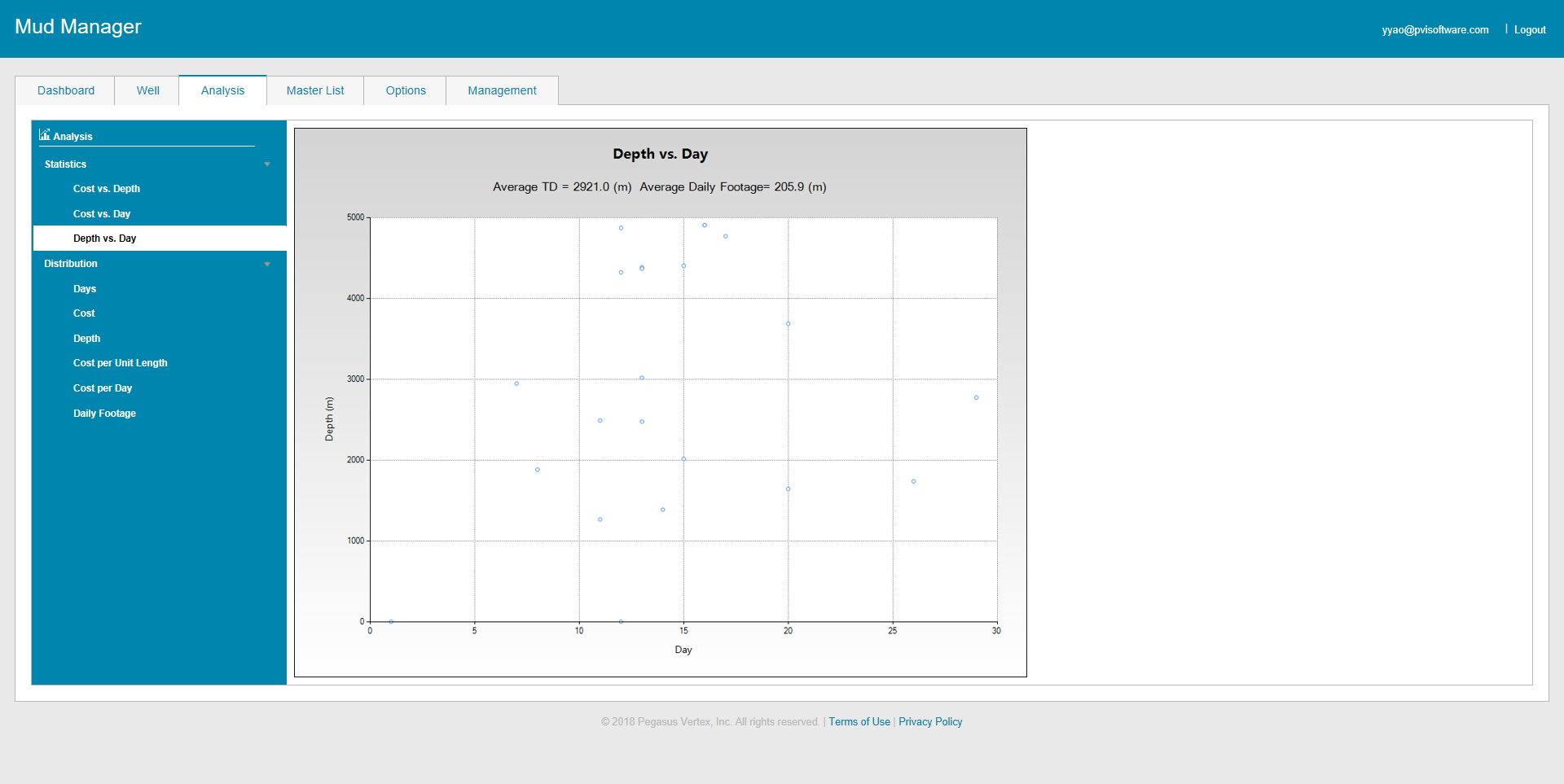Click the data point at day 29
1564x784 pixels.
(976, 398)
